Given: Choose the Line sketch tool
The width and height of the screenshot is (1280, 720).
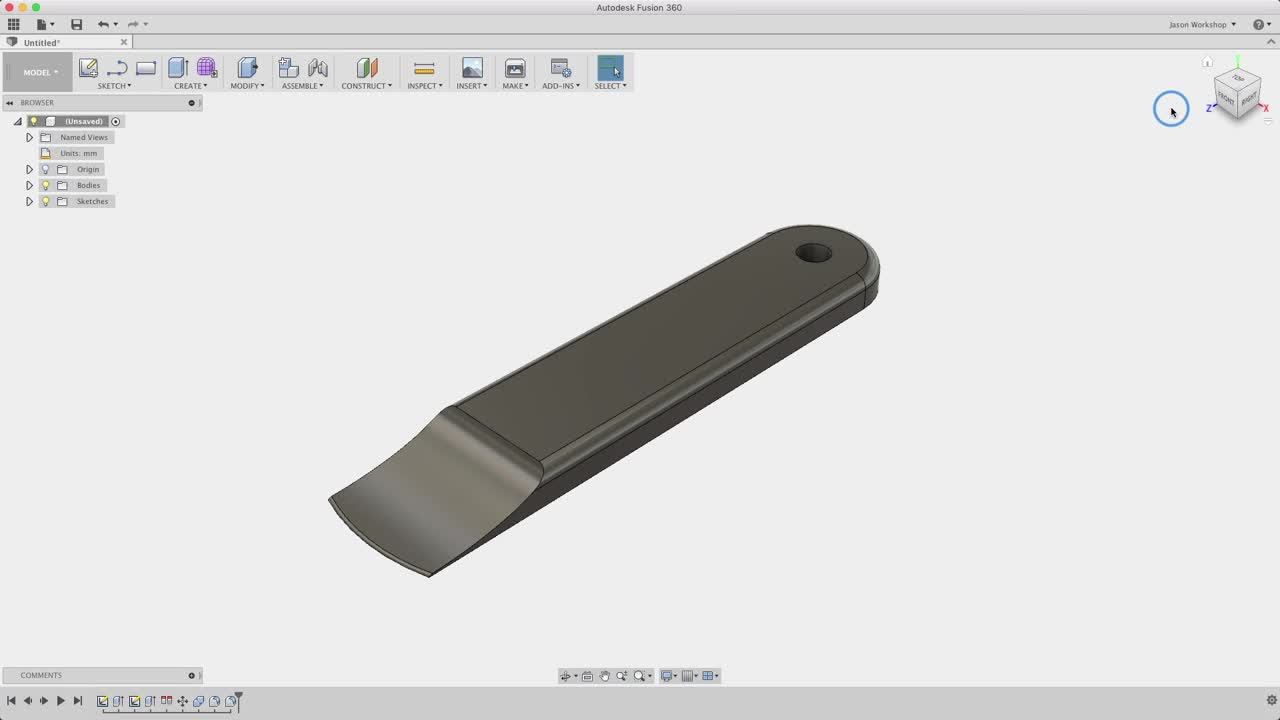Looking at the screenshot, I should tap(117, 68).
